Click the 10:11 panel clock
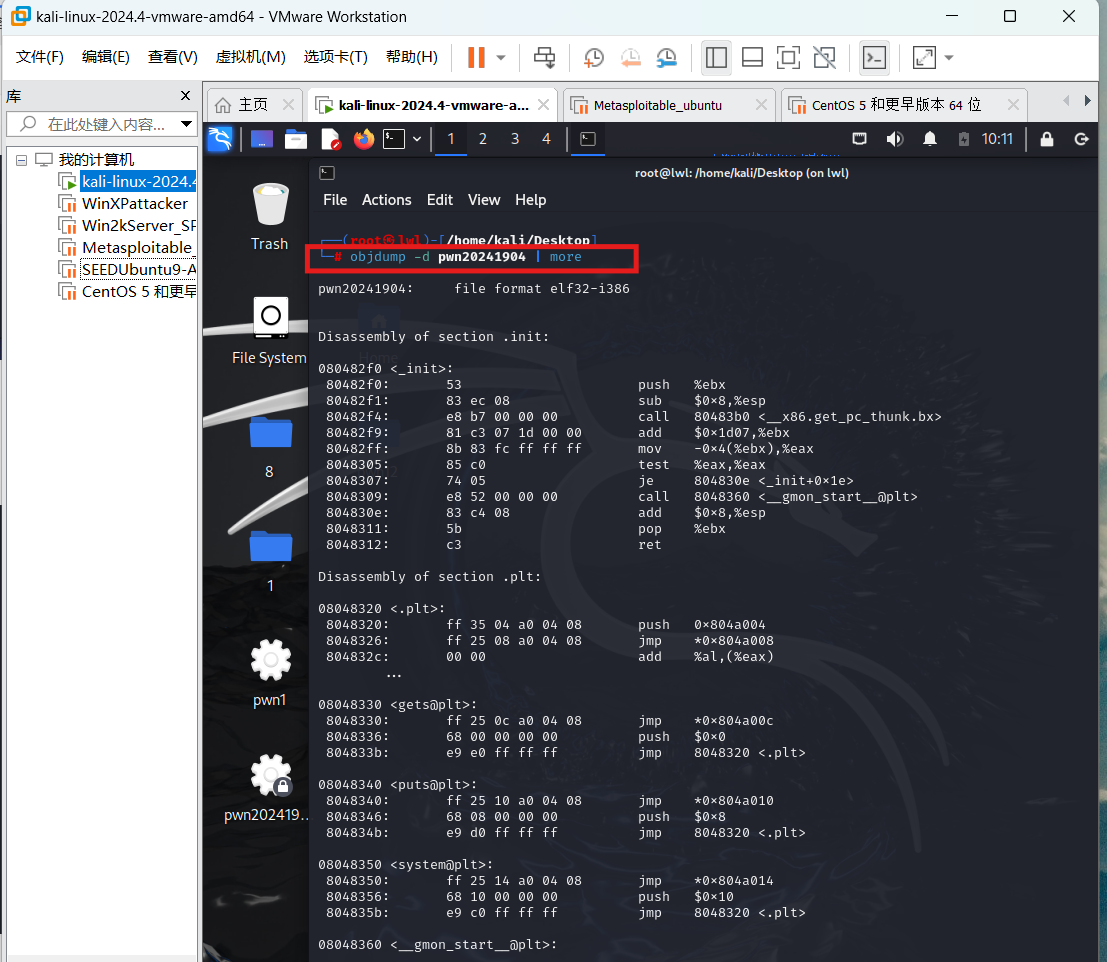This screenshot has height=962, width=1107. (x=997, y=139)
